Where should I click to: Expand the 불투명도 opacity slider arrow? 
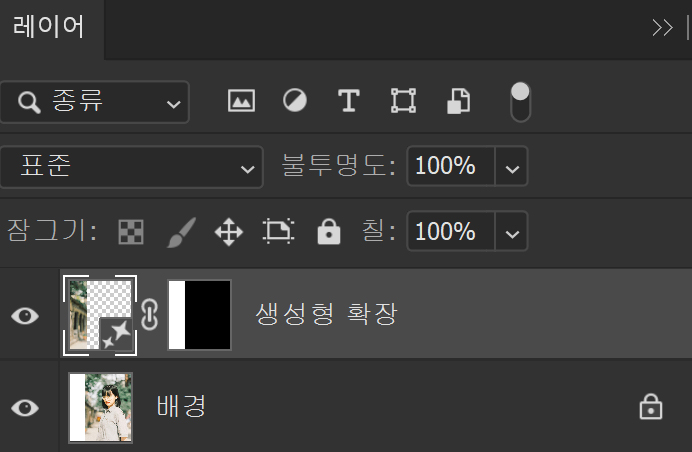click(x=511, y=166)
